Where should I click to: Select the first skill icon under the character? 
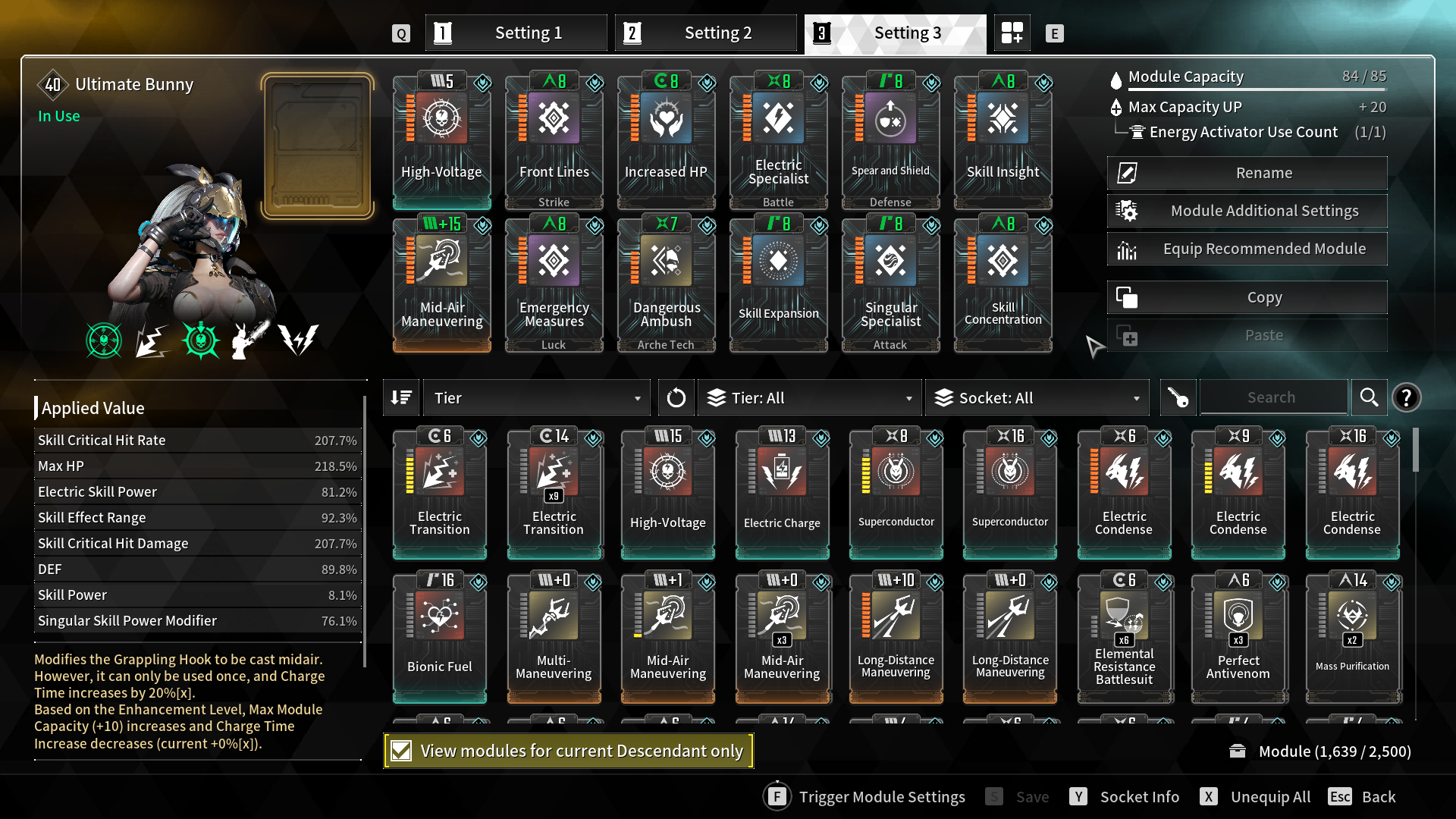pyautogui.click(x=104, y=340)
